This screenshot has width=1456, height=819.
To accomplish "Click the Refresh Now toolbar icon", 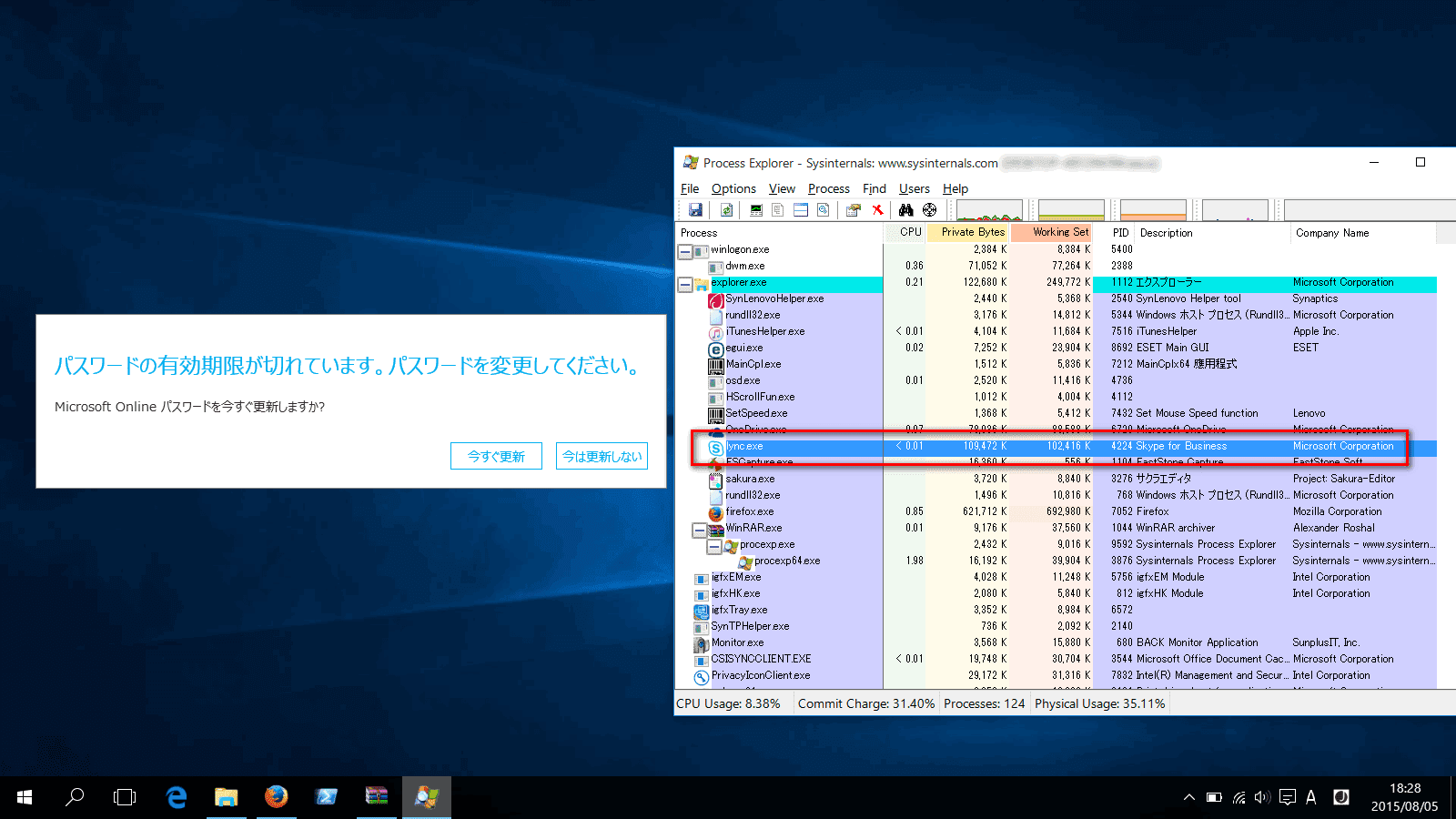I will pyautogui.click(x=726, y=210).
